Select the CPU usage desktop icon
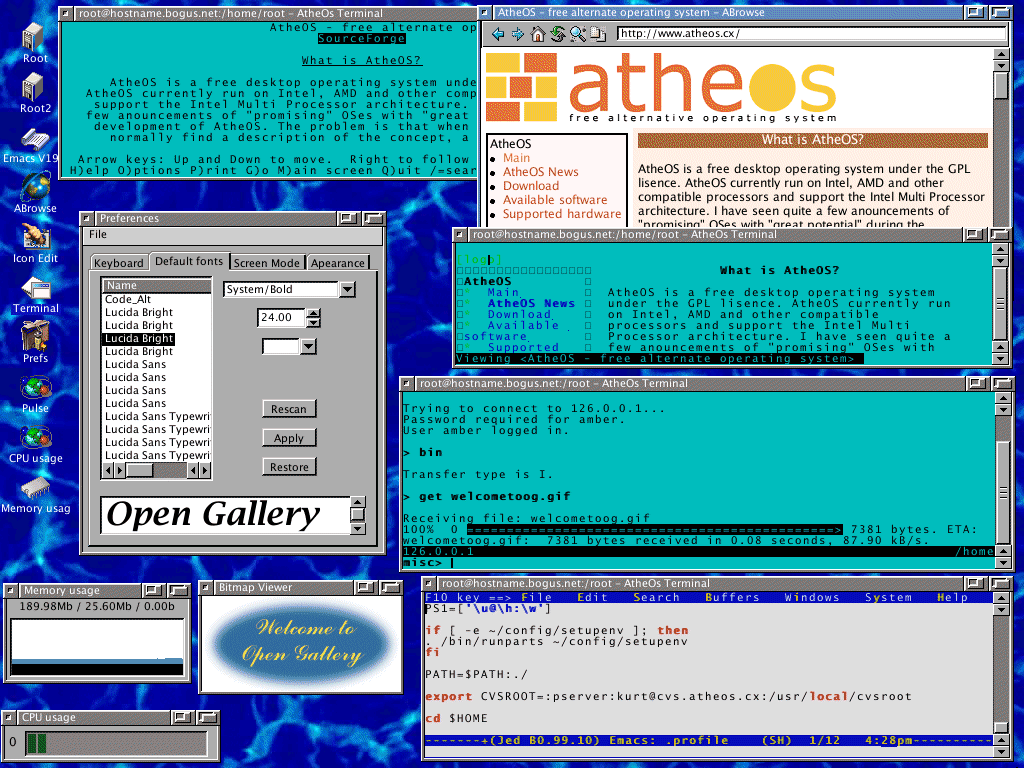This screenshot has width=1024, height=768. pyautogui.click(x=35, y=444)
